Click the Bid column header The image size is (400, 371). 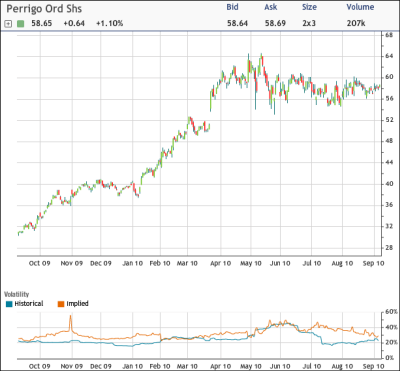pyautogui.click(x=232, y=7)
